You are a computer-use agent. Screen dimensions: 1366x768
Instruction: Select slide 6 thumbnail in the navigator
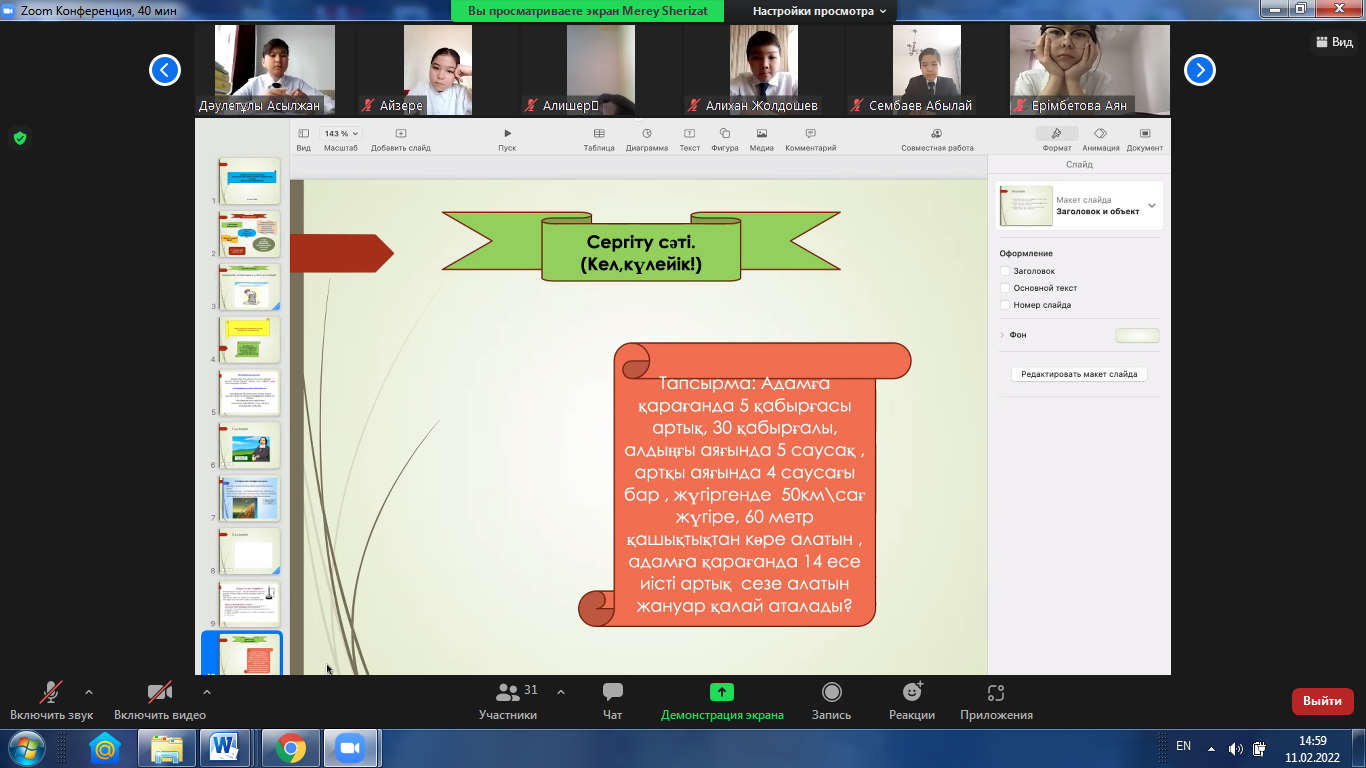250,445
